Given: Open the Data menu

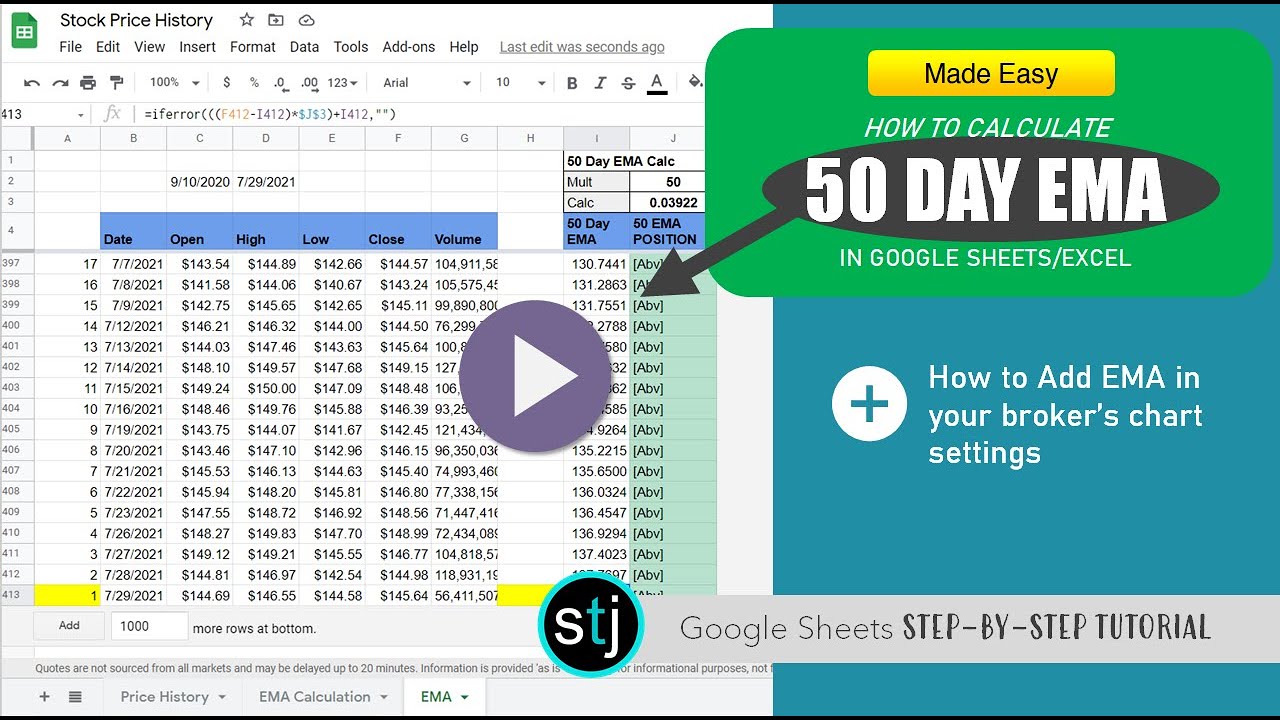Looking at the screenshot, I should [x=305, y=47].
